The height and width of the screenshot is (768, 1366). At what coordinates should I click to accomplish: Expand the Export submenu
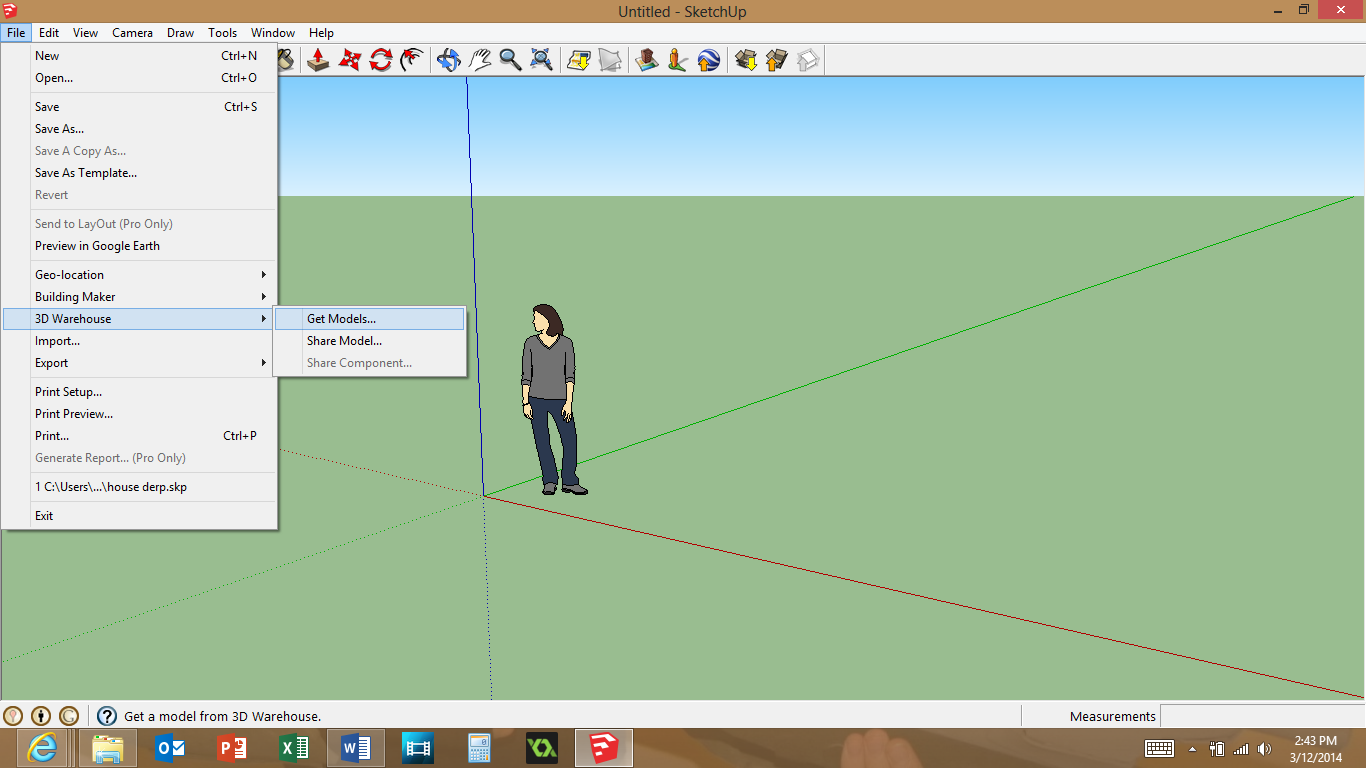click(x=139, y=363)
